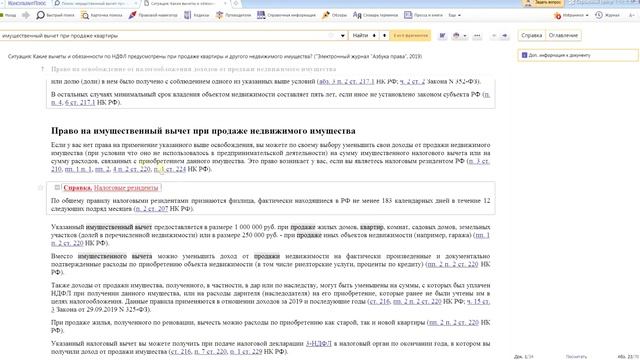Switch to the Поиск results tab
640x360 pixels.
pos(96,3)
